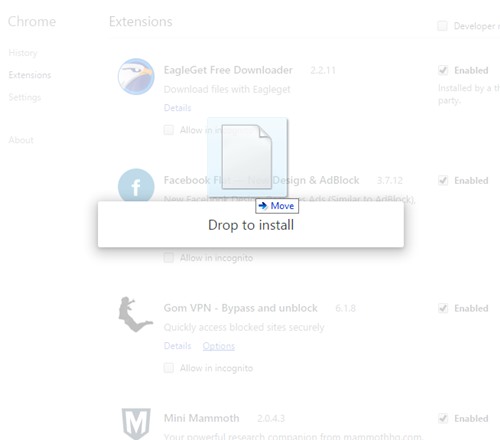Click version number 6.1.8
Viewport: 500px width, 440px height.
345,308
